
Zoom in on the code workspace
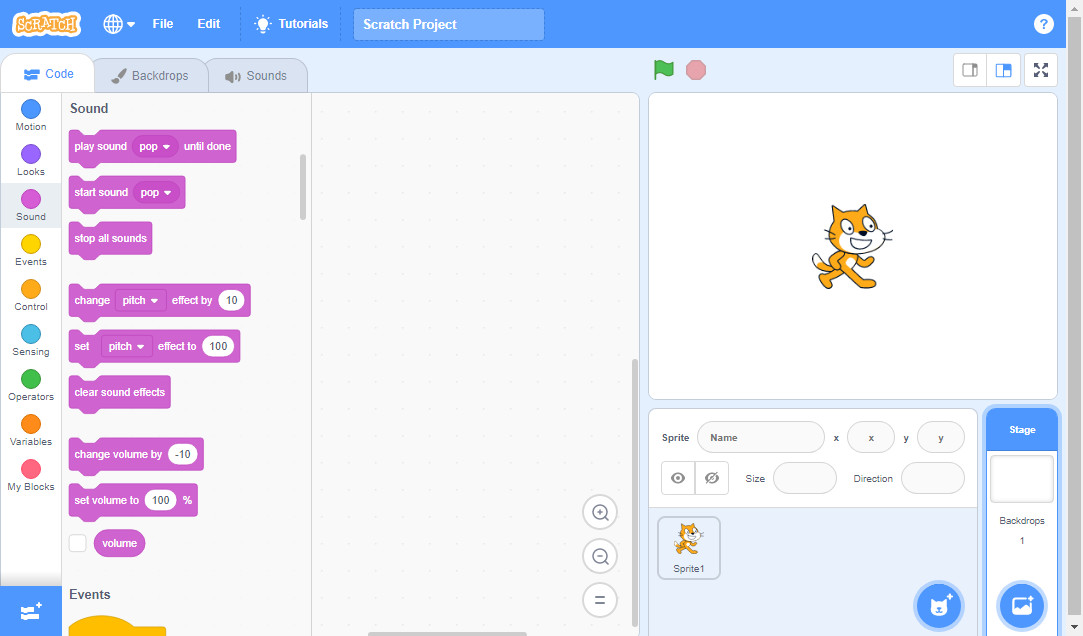pyautogui.click(x=600, y=512)
